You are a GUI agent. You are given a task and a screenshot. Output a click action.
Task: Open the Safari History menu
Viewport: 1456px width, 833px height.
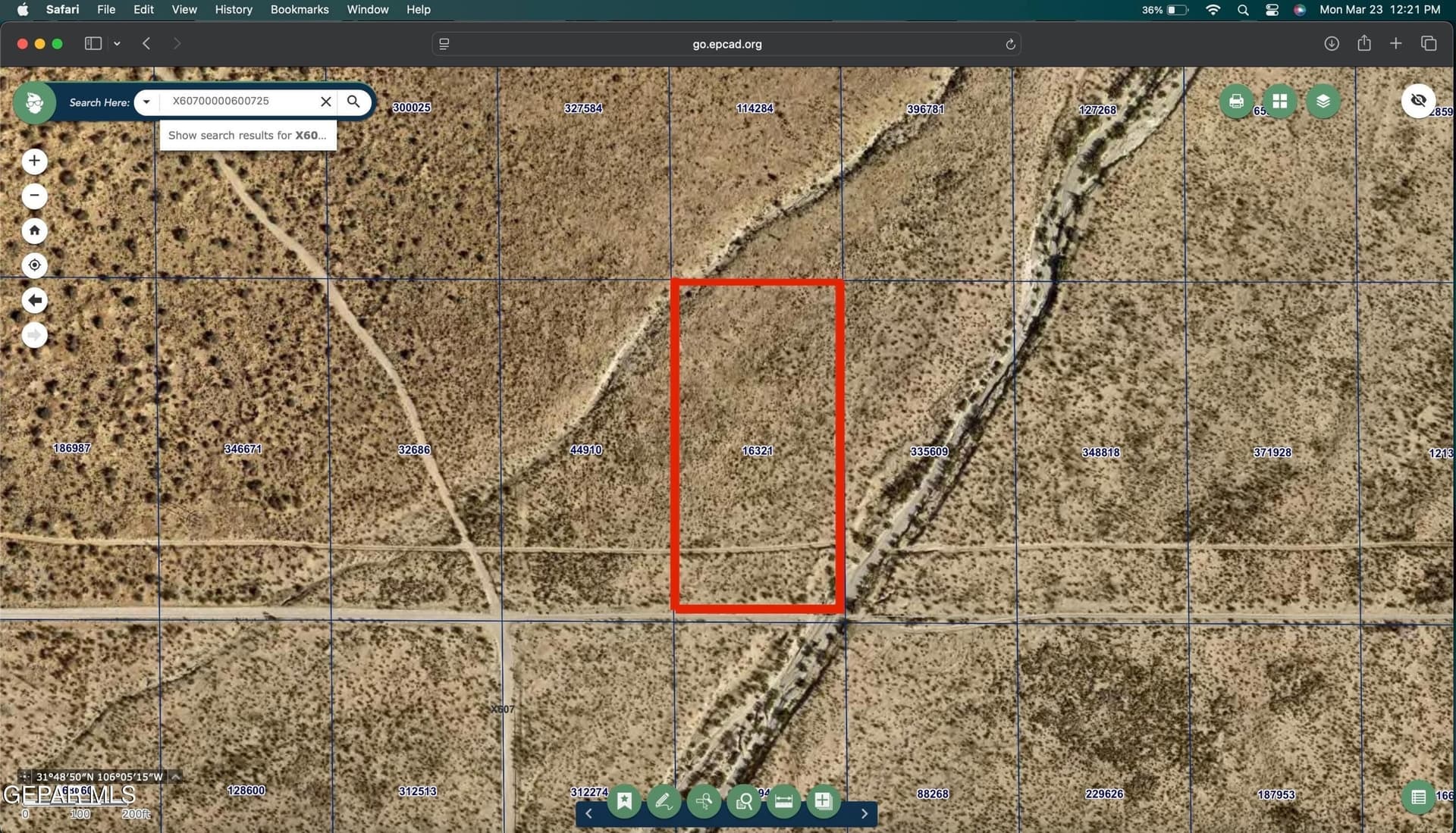pyautogui.click(x=233, y=9)
